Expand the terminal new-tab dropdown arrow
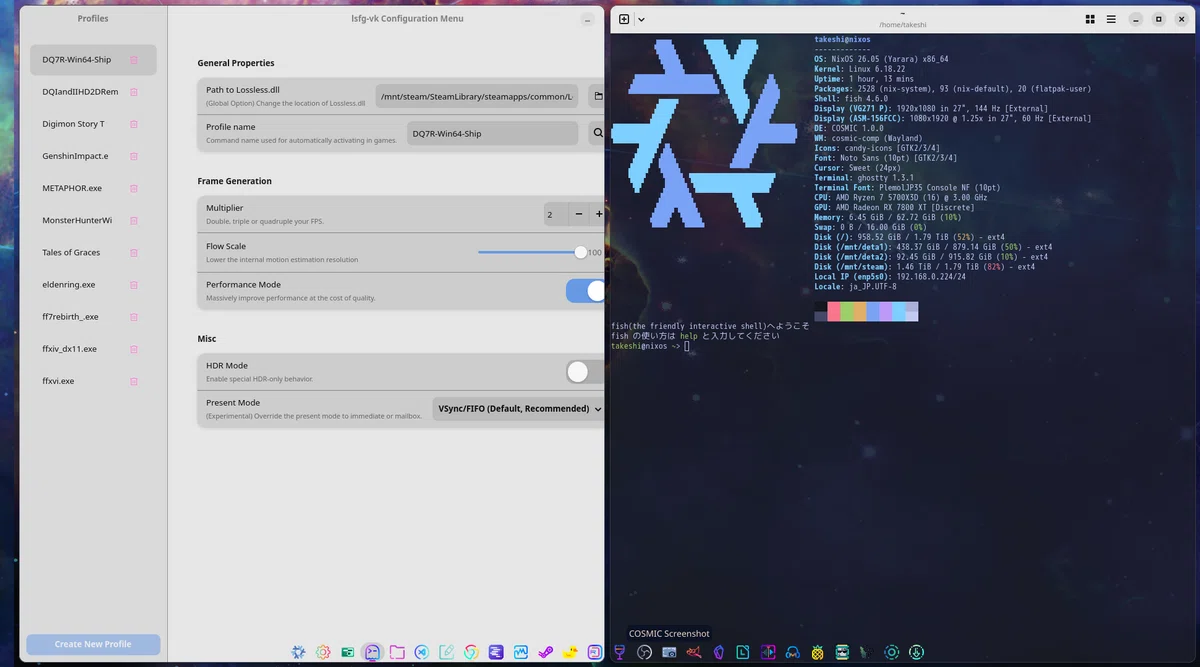Image resolution: width=1200 pixels, height=667 pixels. [x=641, y=19]
